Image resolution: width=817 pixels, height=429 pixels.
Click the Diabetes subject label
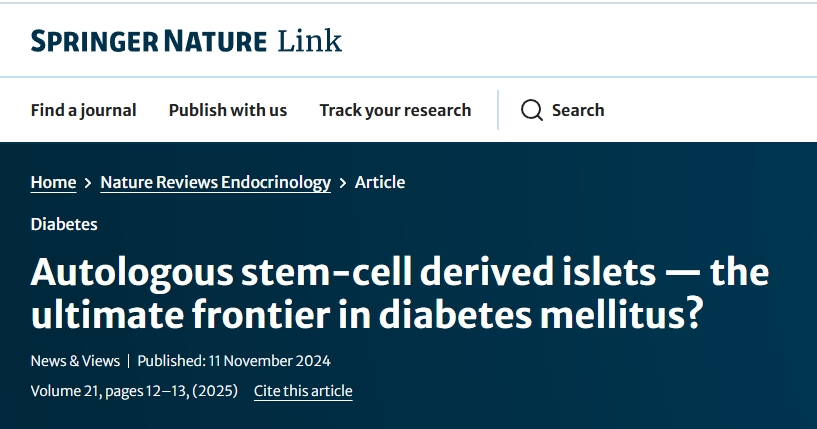(x=64, y=224)
